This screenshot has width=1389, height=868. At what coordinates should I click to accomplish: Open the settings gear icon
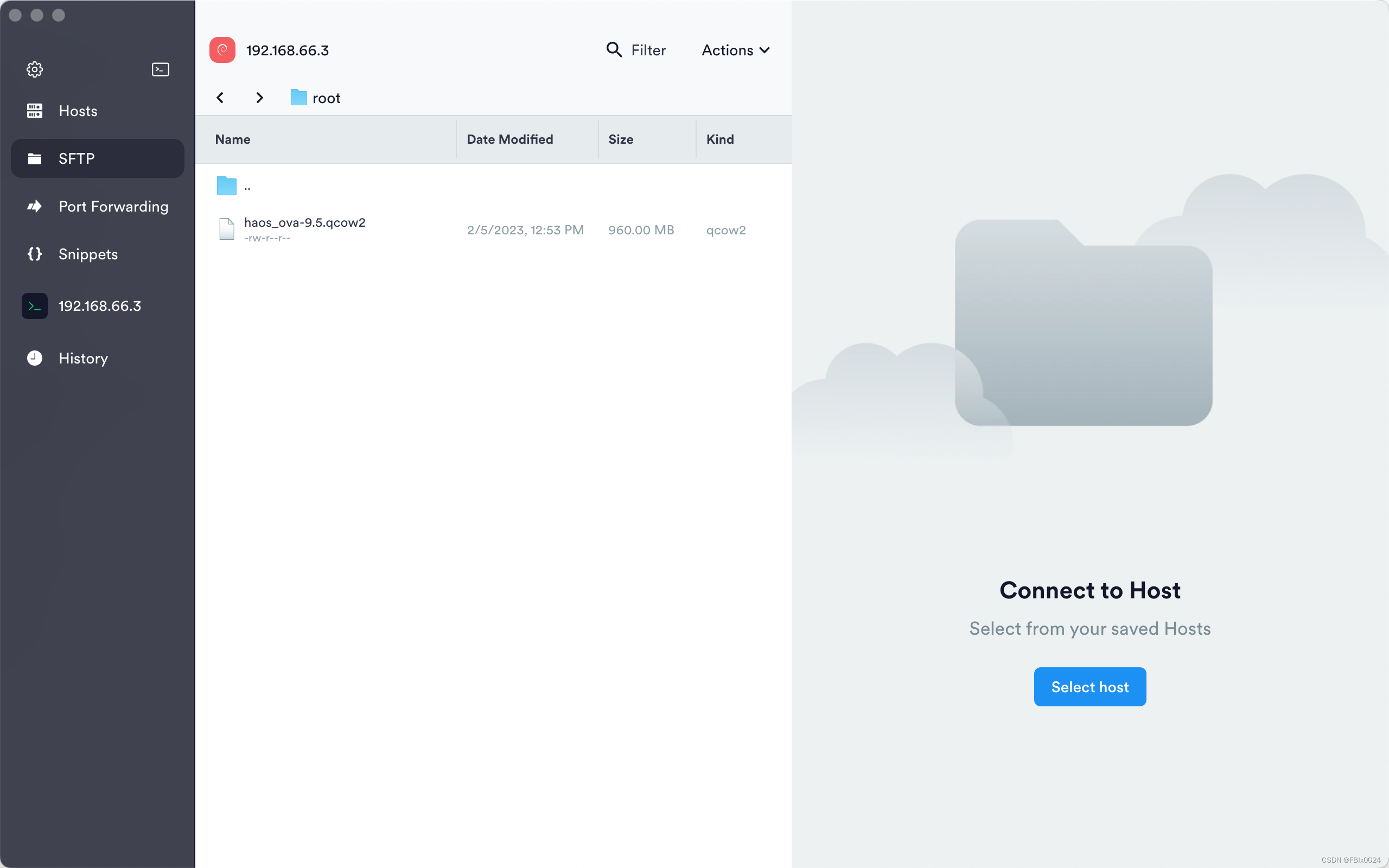[34, 69]
